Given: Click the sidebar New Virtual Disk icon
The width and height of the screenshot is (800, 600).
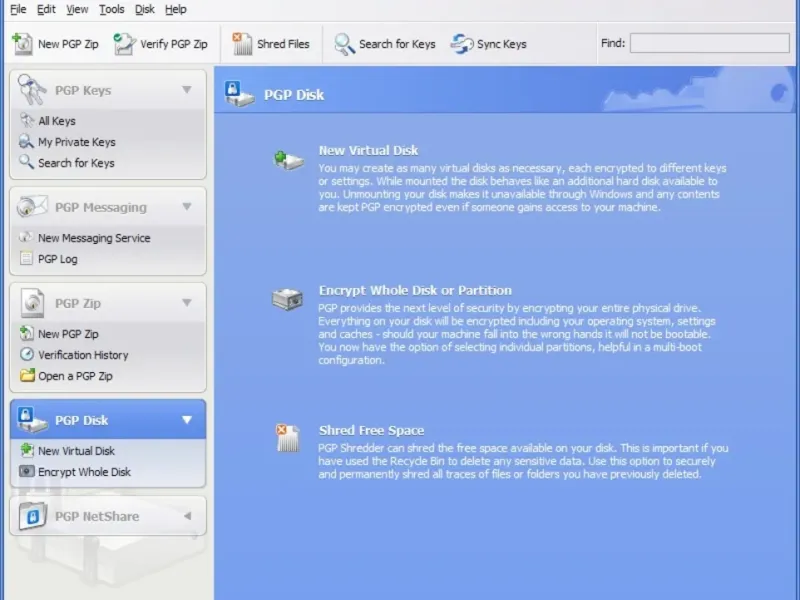Looking at the screenshot, I should pyautogui.click(x=27, y=450).
